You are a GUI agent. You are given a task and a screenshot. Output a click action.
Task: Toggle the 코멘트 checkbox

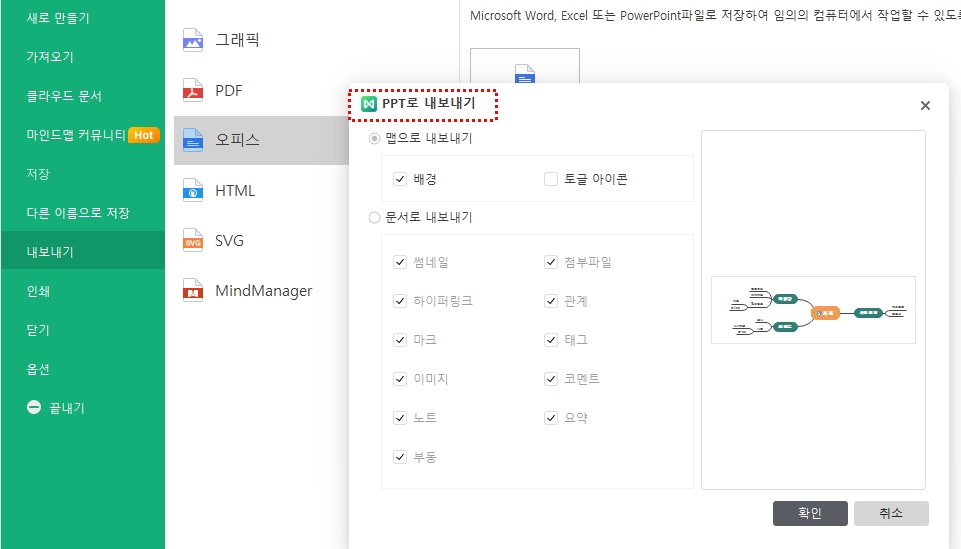551,379
